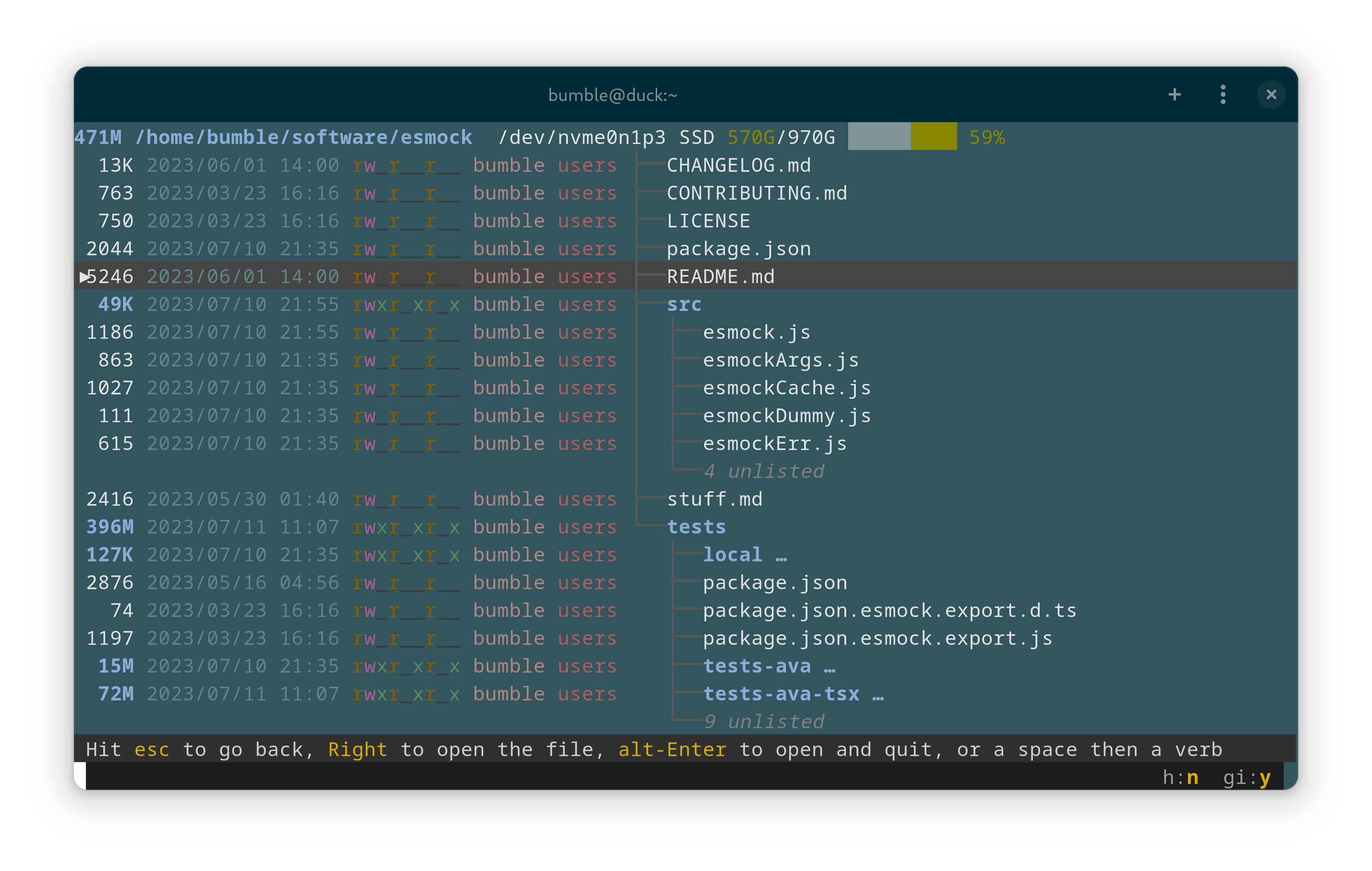Open a new terminal tab with plus icon
The height and width of the screenshot is (871, 1372).
point(1175,94)
